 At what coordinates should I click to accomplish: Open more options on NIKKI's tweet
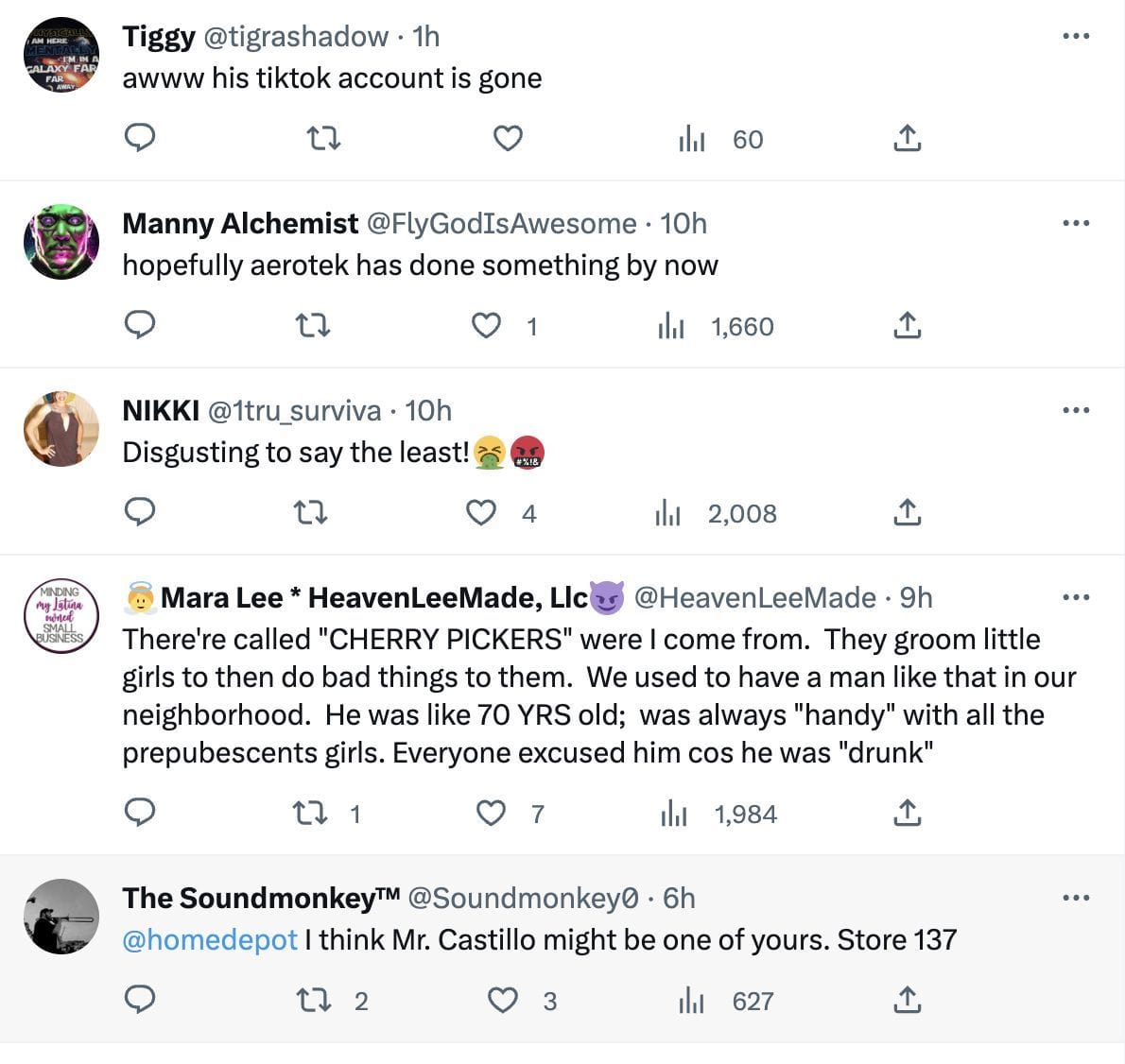coord(1076,410)
